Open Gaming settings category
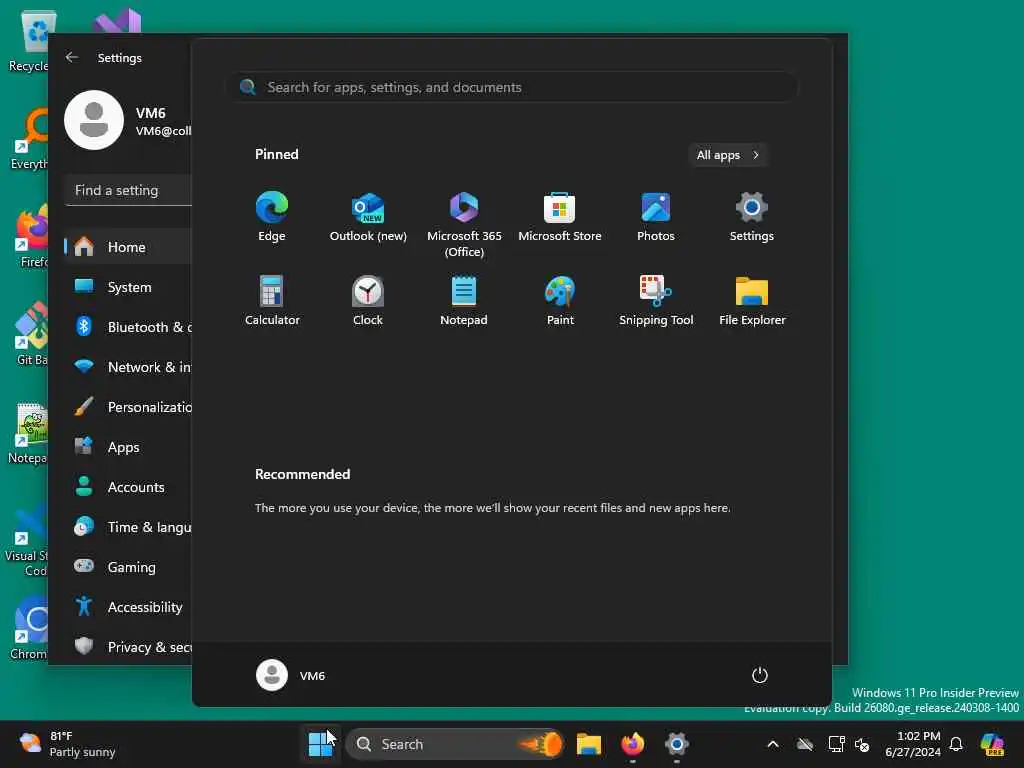 pos(129,566)
